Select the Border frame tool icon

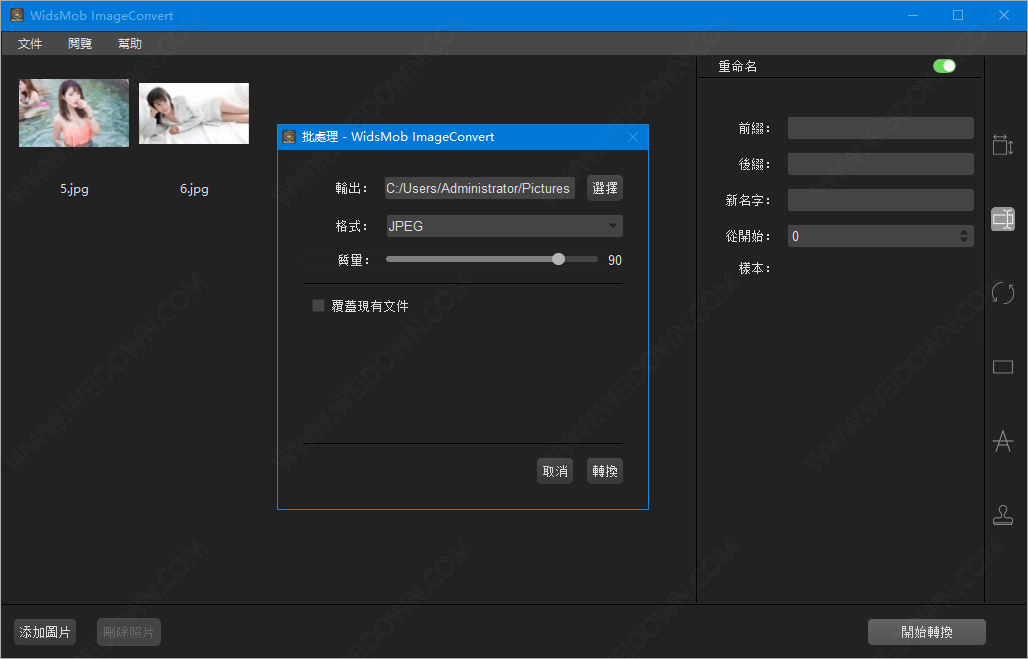[x=1002, y=367]
